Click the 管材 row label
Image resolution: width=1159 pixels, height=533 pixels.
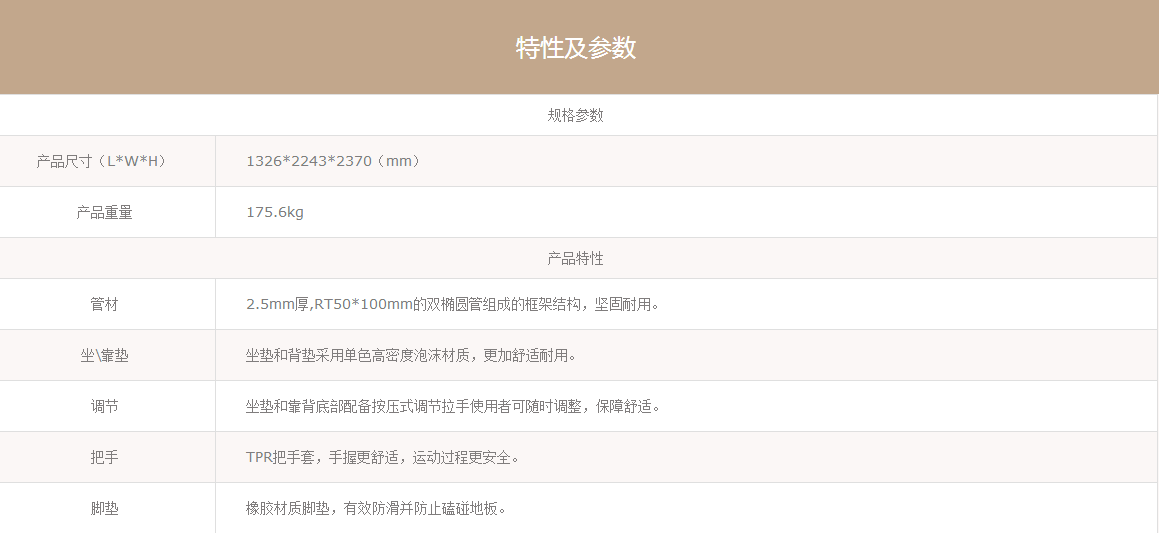[104, 304]
